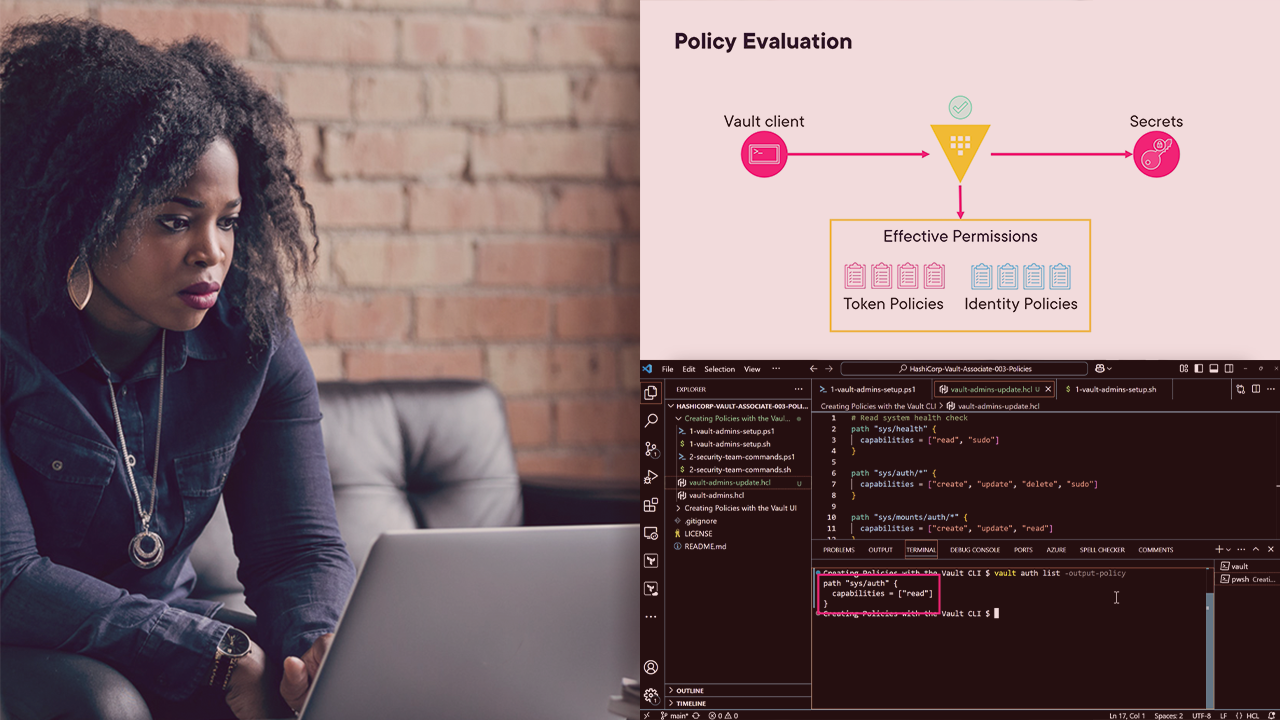Open Run and Debug view
This screenshot has height=720, width=1280.
point(651,477)
